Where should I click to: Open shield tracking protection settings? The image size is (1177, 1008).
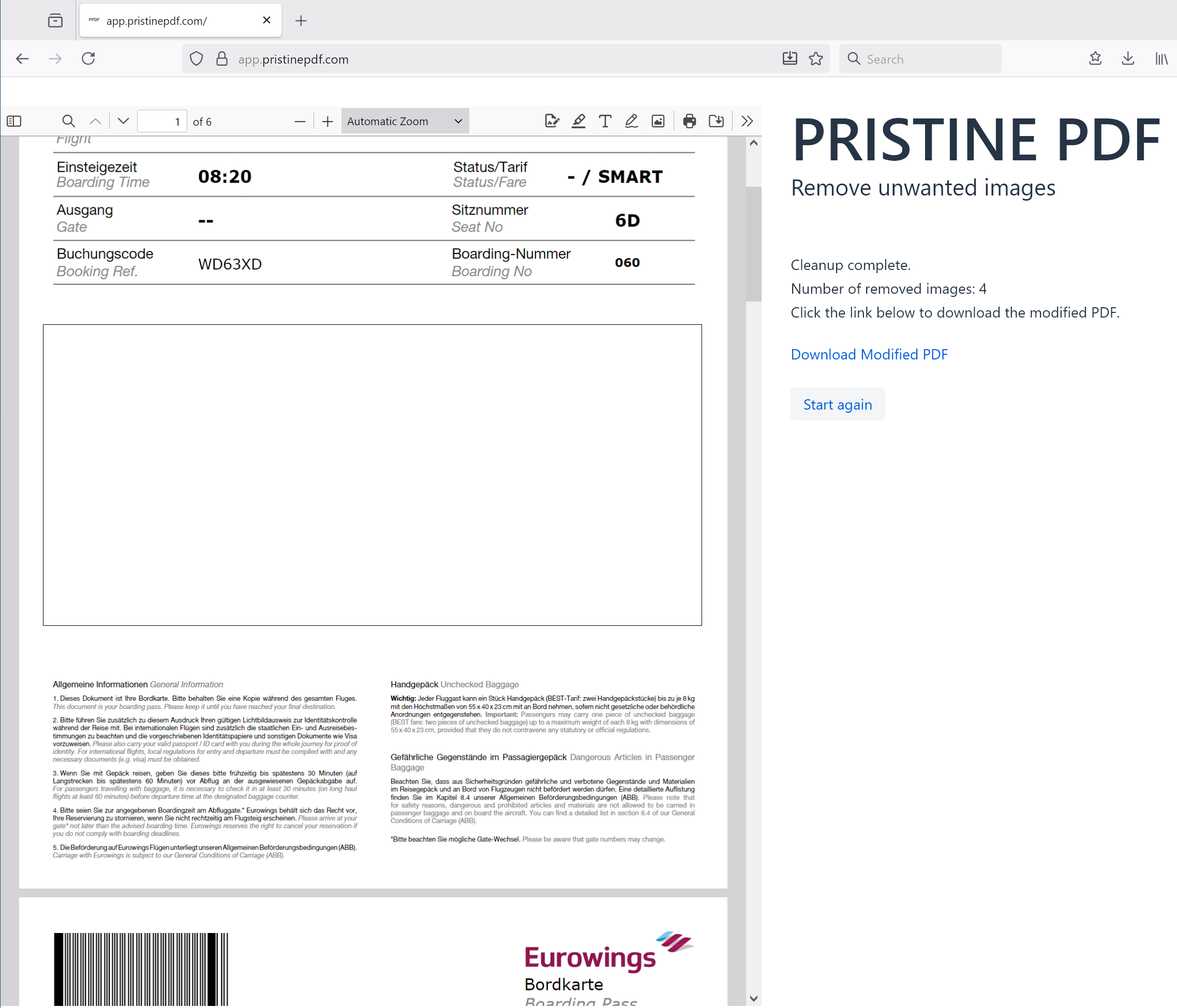point(196,58)
